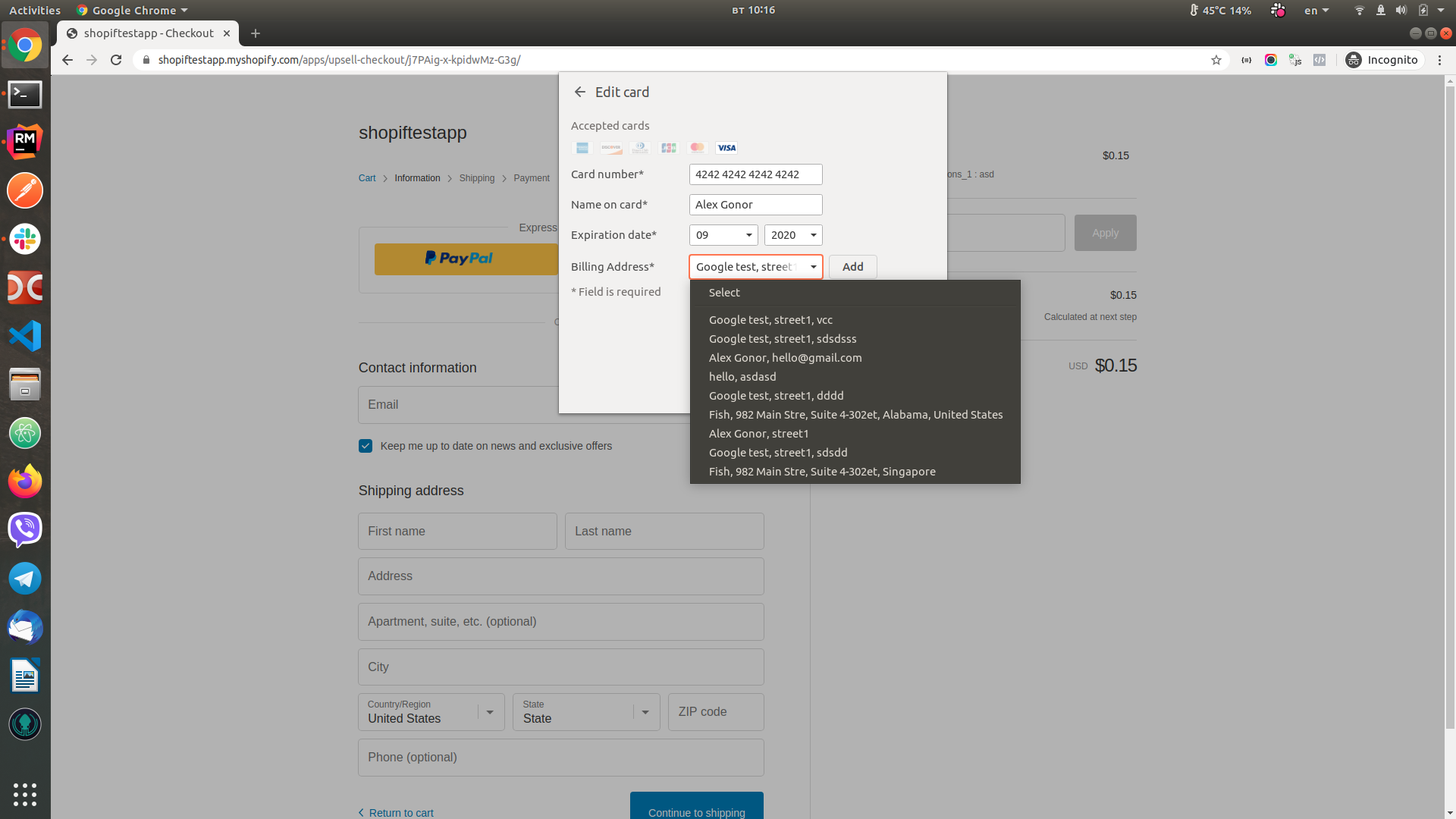Launch RubyMine from the dock
The width and height of the screenshot is (1456, 819).
point(25,142)
